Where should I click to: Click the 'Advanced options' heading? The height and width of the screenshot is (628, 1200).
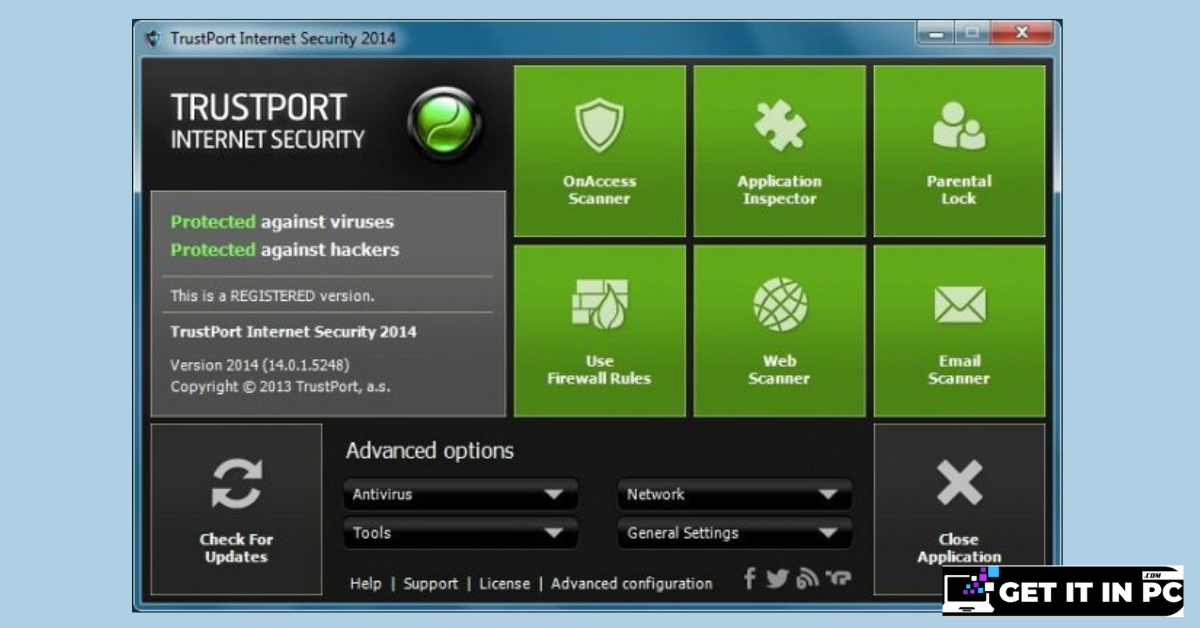pyautogui.click(x=430, y=451)
